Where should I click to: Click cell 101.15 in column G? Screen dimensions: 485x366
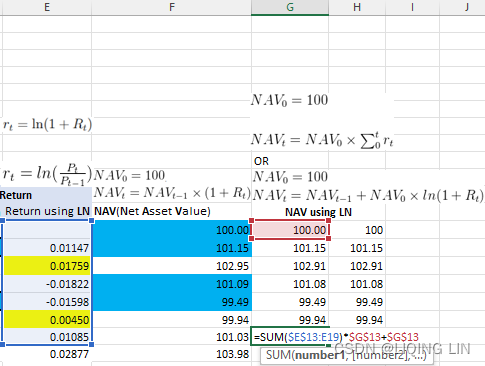point(290,248)
